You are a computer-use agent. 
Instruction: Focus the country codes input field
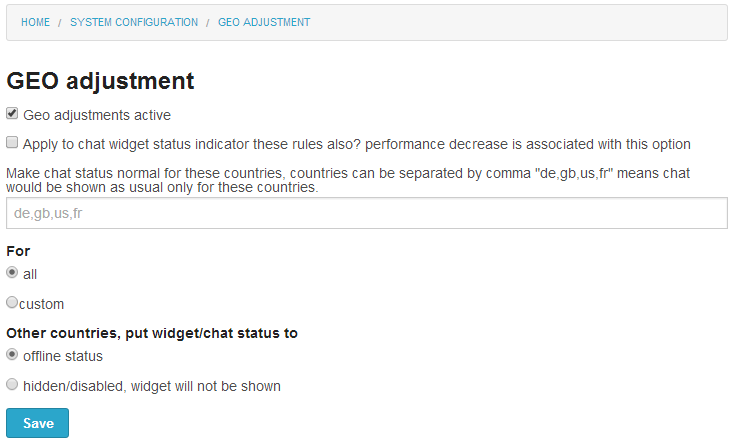click(x=366, y=213)
